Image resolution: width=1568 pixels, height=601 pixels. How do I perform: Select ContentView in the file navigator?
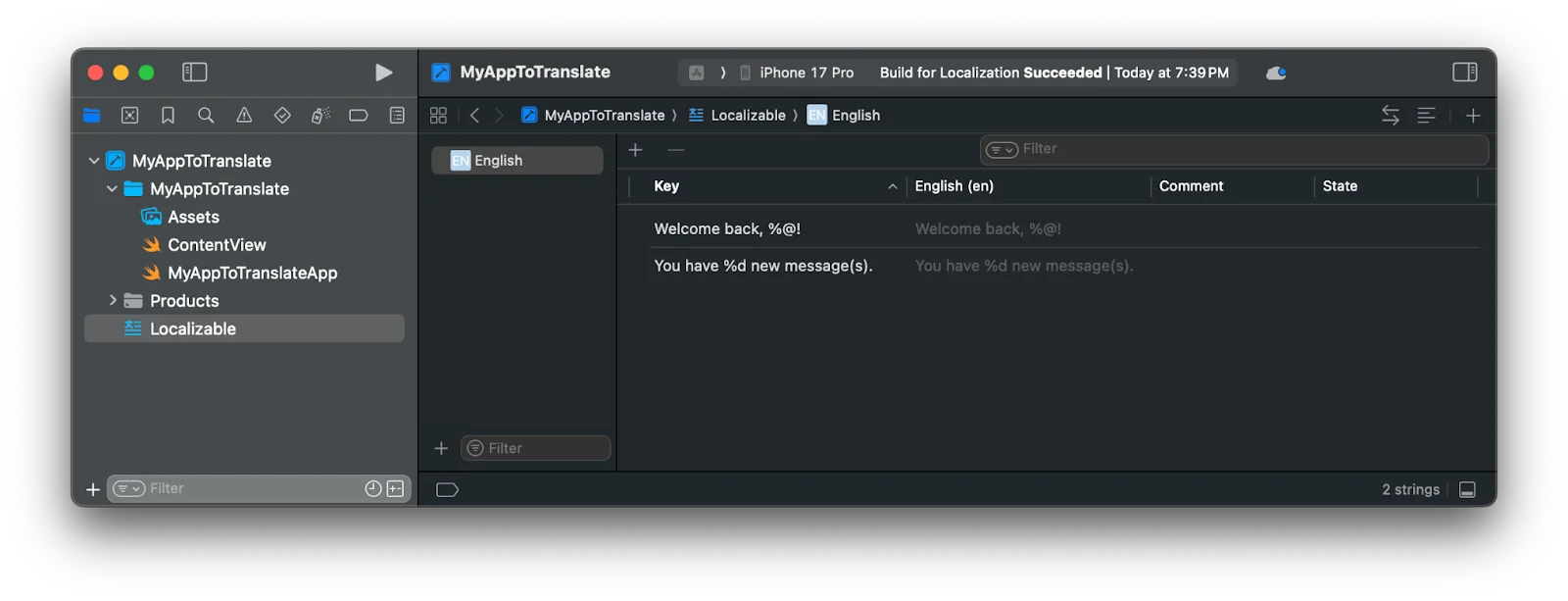click(217, 245)
